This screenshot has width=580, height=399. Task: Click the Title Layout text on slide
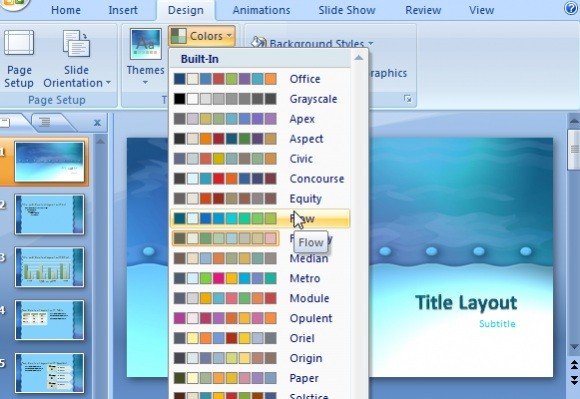(x=466, y=303)
